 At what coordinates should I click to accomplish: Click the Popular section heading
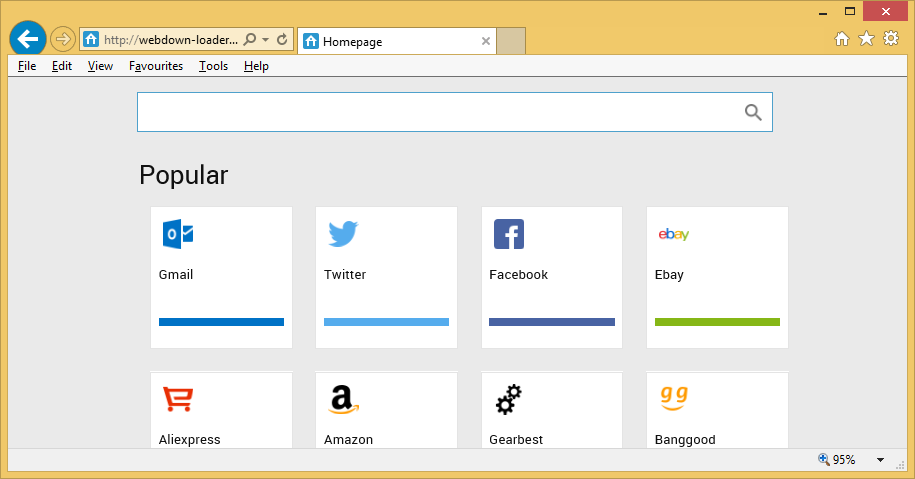(184, 175)
